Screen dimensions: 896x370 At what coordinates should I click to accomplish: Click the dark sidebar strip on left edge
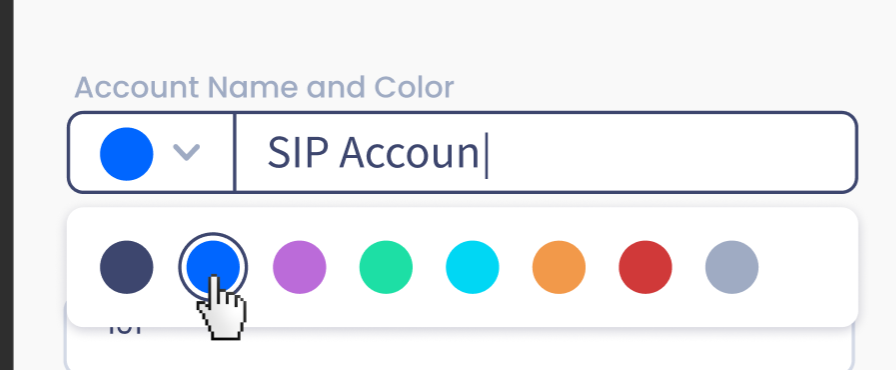pos(6,185)
